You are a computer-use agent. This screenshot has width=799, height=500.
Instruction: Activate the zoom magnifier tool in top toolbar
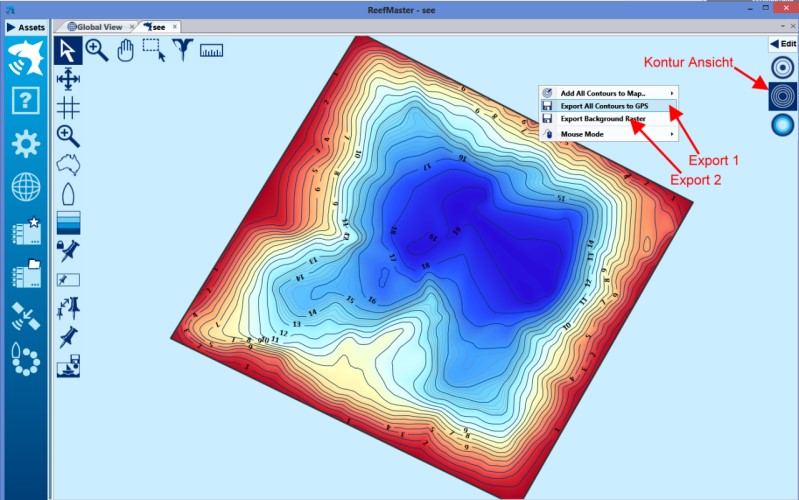(97, 50)
